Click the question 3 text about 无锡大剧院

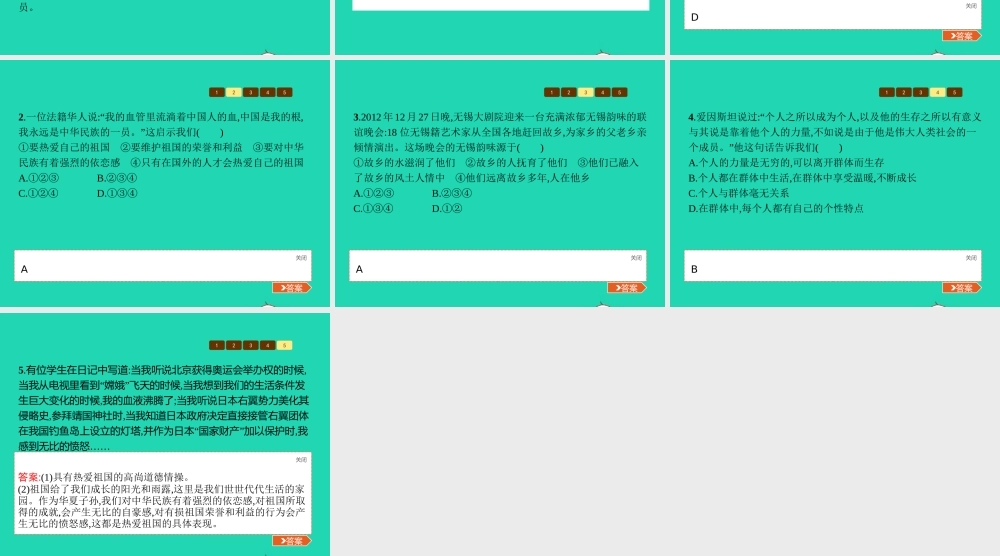500,132
